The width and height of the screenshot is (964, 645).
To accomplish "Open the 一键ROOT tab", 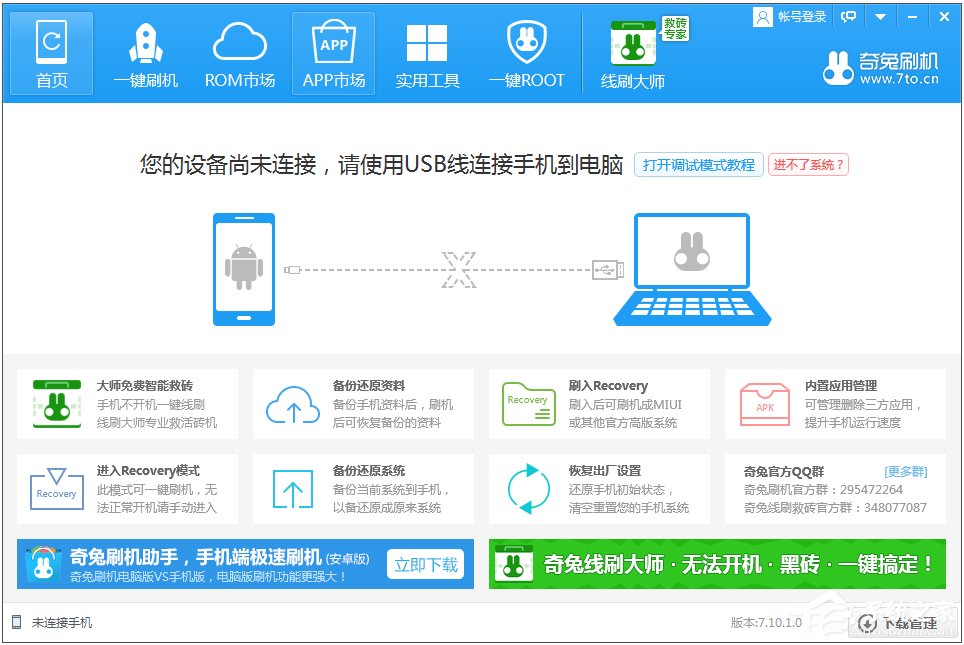I will (x=526, y=53).
